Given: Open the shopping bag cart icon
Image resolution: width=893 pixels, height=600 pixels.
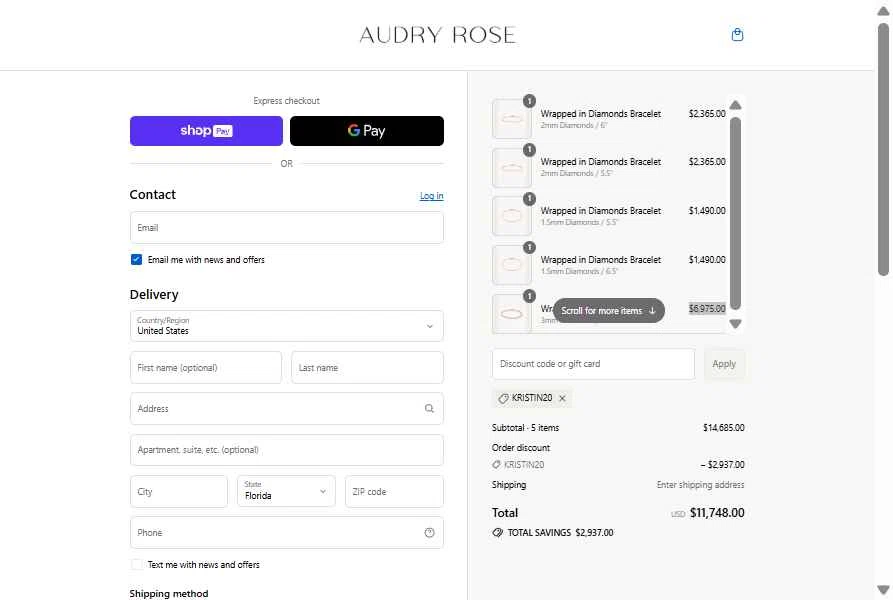Looking at the screenshot, I should (x=737, y=35).
